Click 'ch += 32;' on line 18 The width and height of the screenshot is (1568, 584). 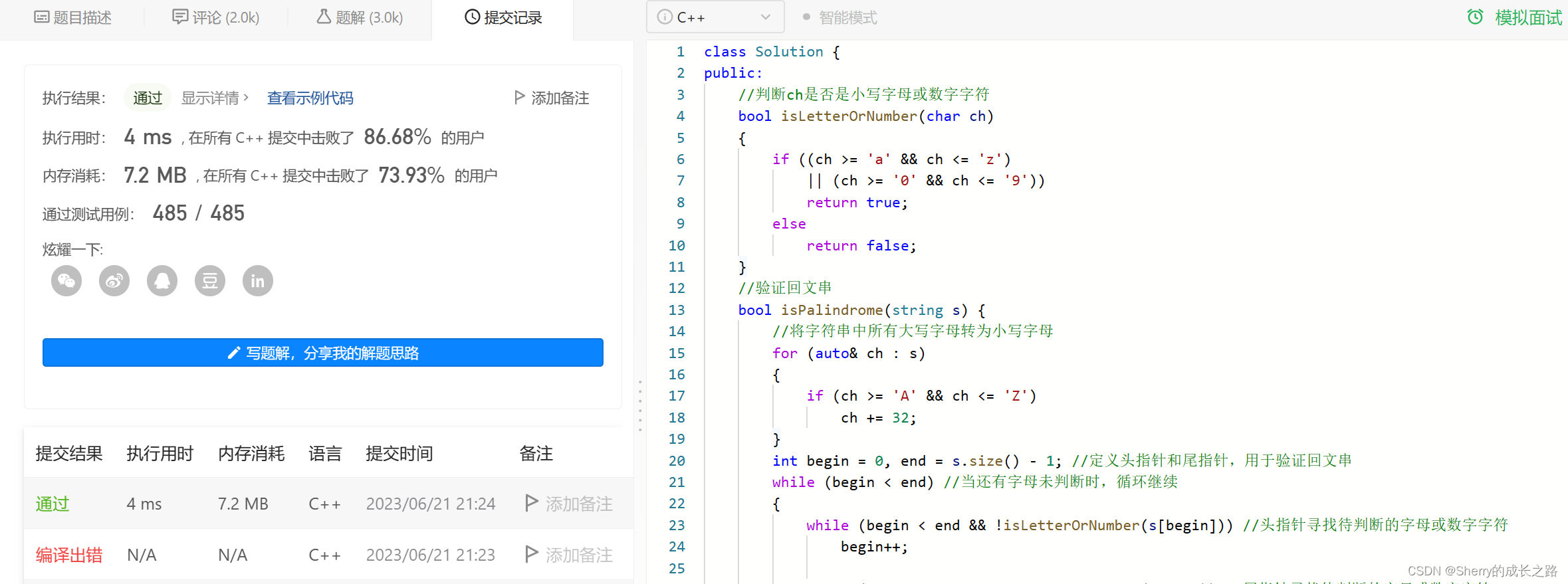point(878,417)
